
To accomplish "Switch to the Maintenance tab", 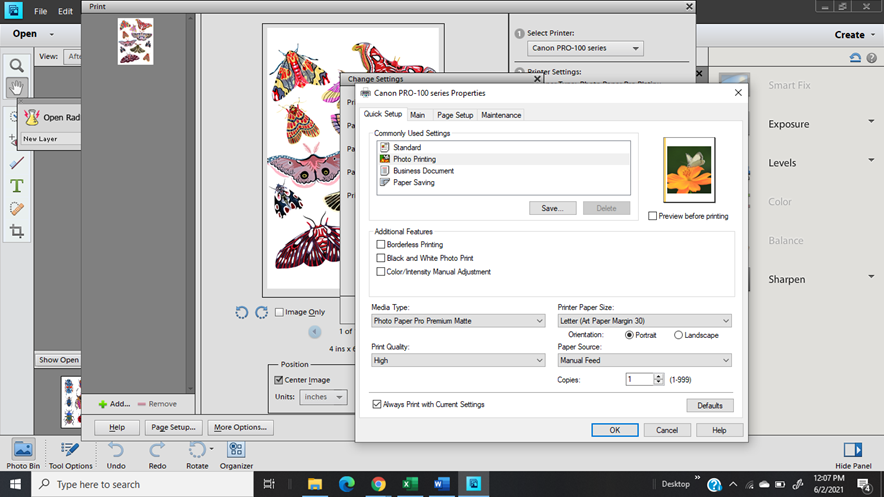I will click(x=501, y=115).
